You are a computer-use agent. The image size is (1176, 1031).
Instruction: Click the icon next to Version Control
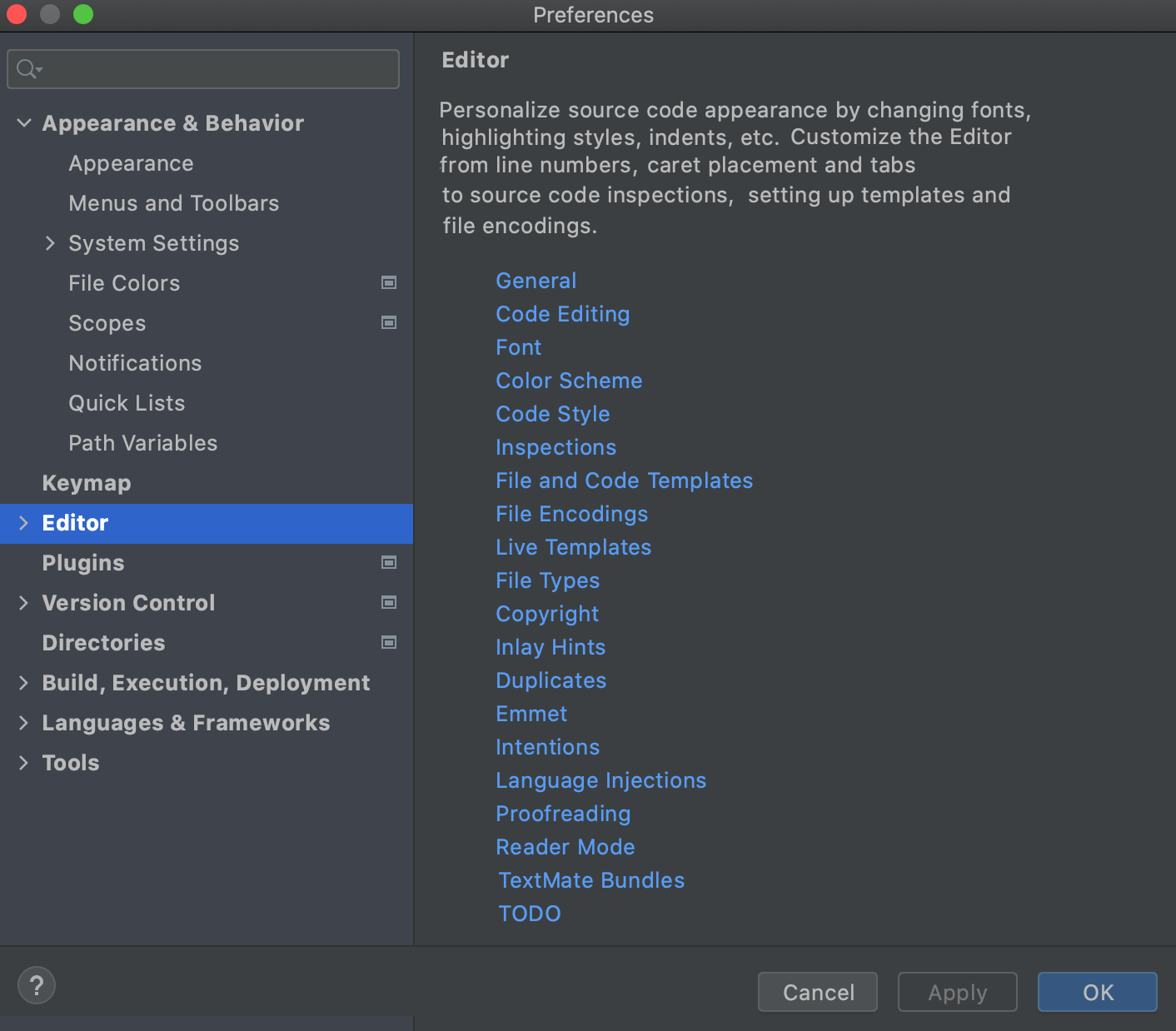pos(388,603)
